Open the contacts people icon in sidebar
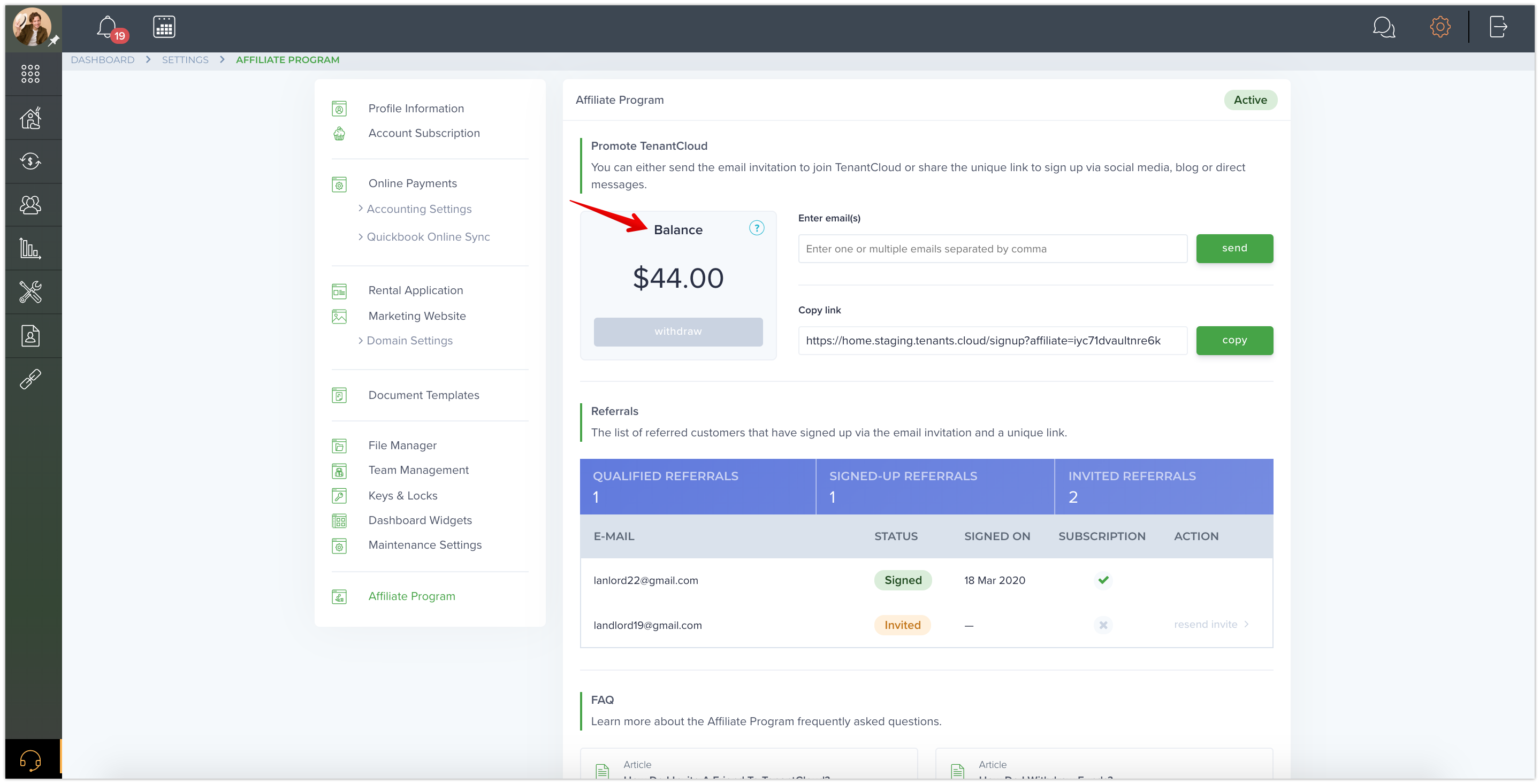This screenshot has height=784, width=1540. tap(31, 205)
